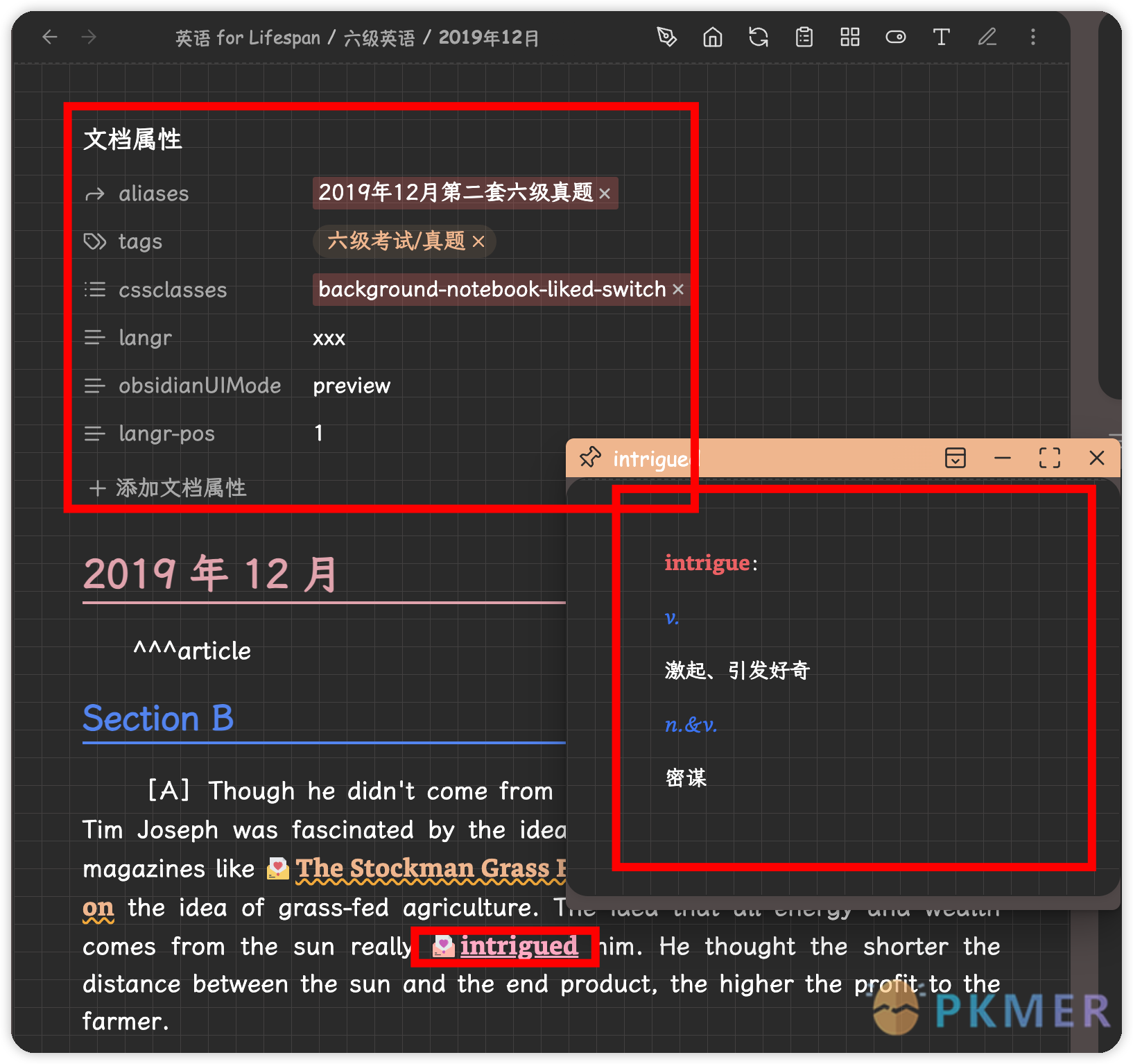Remove cssclasses value background-notebook-liked-switch
Image resolution: width=1133 pixels, height=1064 pixels.
click(678, 289)
